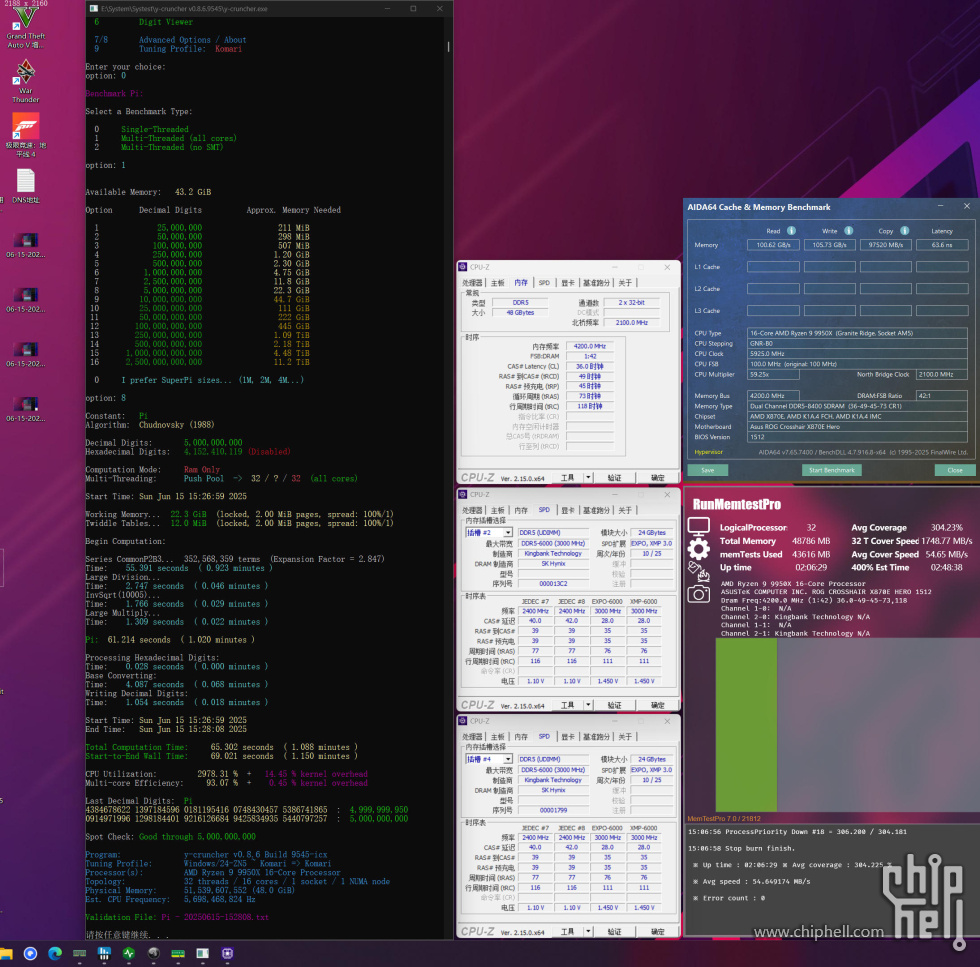Click 验证 button in bottom CPU-Z window
980x967 pixels.
click(614, 931)
